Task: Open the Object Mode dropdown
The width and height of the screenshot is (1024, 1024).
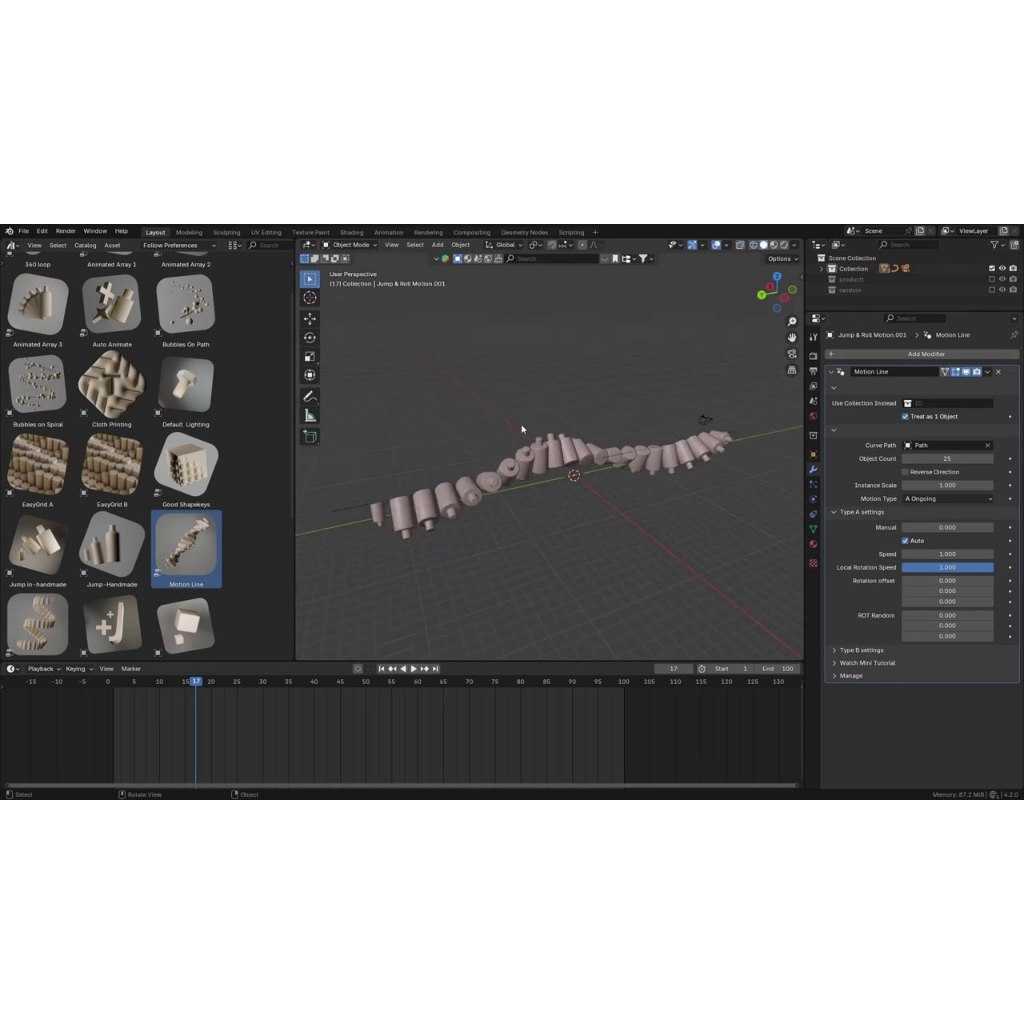Action: pos(350,245)
